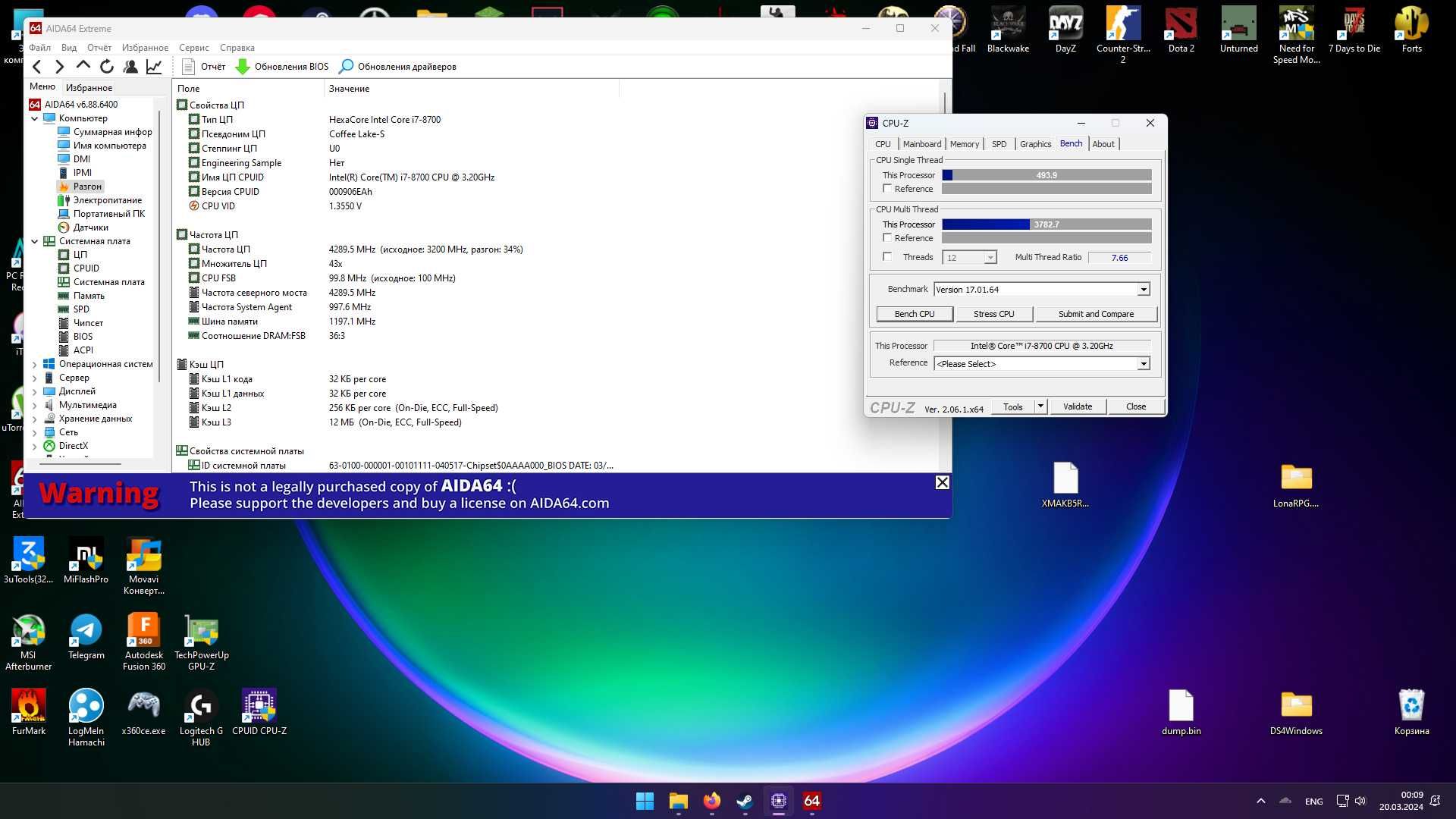
Task: Switch to the CPU tab in CPU-Z
Action: pyautogui.click(x=883, y=144)
